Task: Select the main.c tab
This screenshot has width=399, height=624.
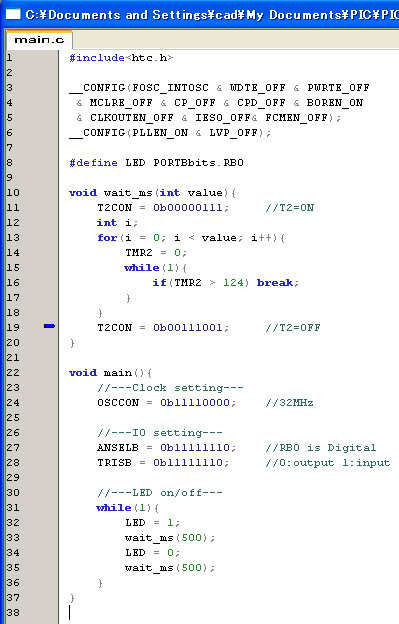Action: 39,40
